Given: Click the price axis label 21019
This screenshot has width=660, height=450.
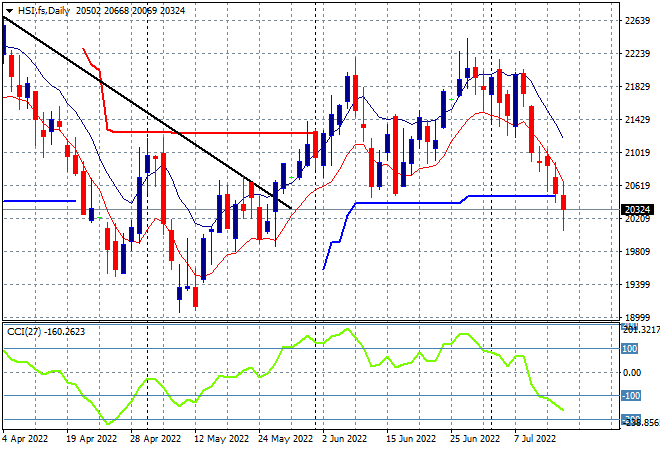Looking at the screenshot, I should 637,152.
